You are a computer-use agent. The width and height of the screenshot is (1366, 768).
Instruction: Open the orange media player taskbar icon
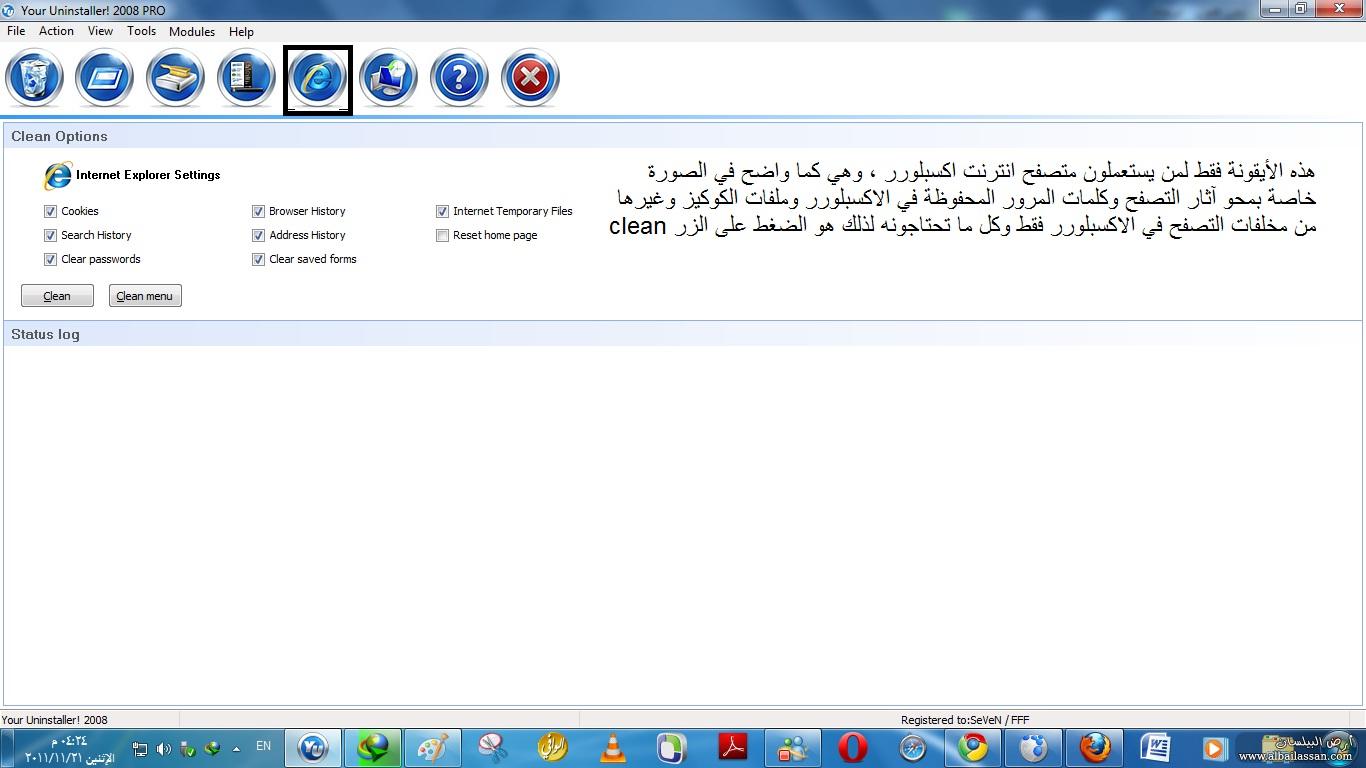tap(1213, 747)
